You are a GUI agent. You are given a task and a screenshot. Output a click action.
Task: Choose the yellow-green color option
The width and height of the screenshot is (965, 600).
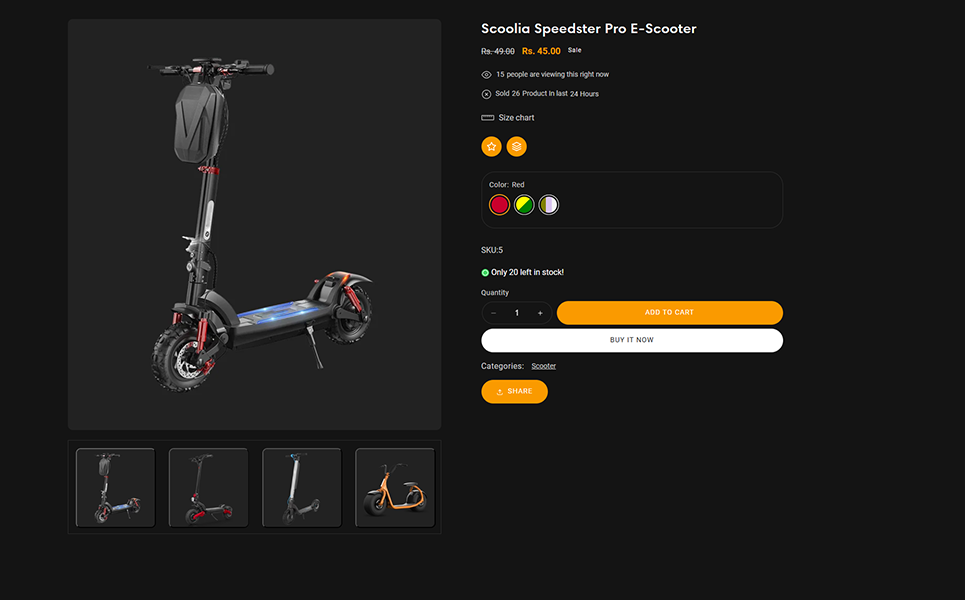[524, 204]
